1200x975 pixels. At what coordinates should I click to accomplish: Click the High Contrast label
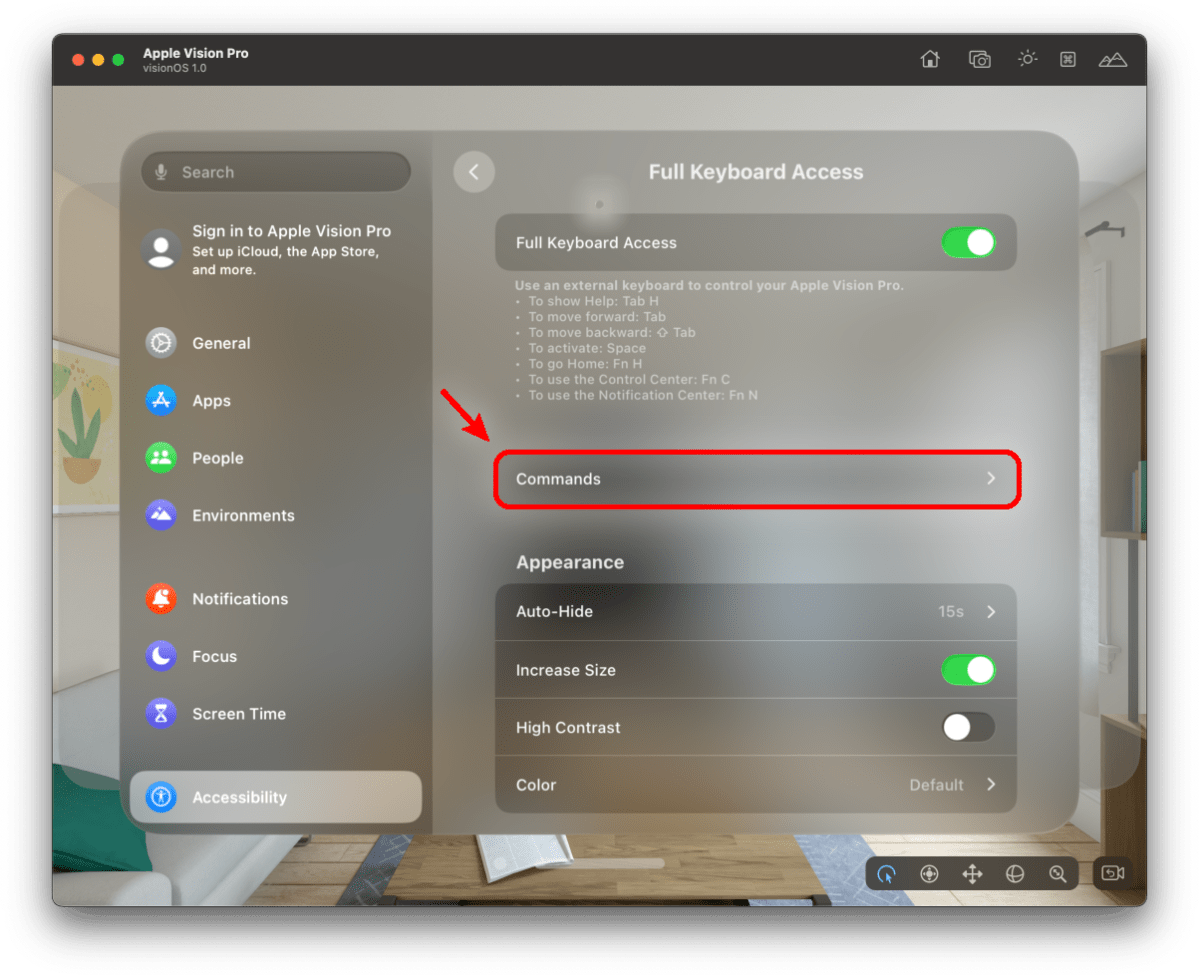[568, 728]
